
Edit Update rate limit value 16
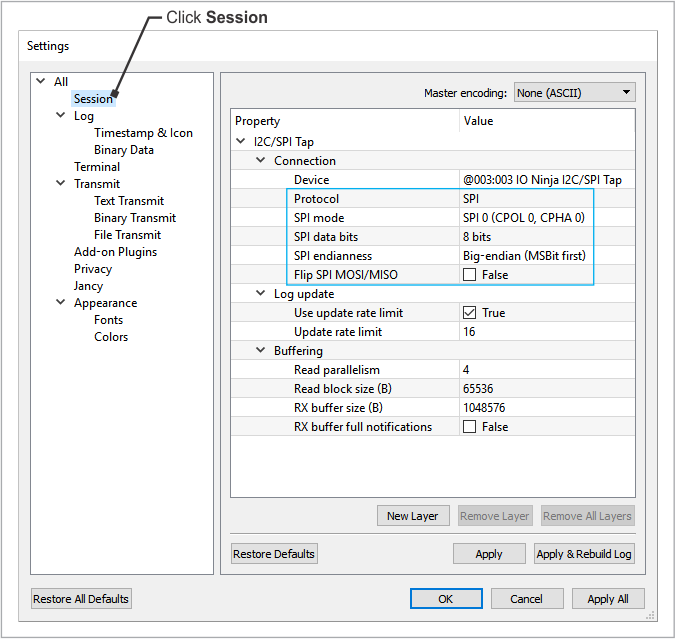pyautogui.click(x=547, y=332)
